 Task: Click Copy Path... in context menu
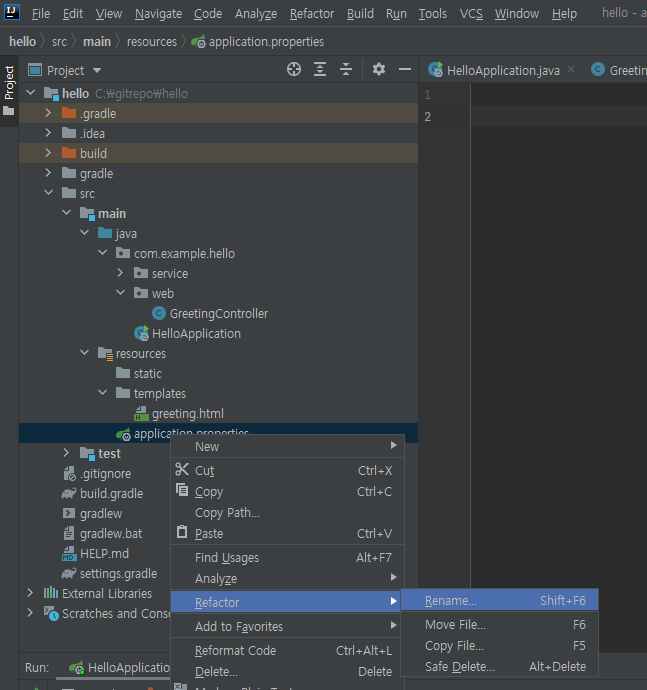pos(287,513)
